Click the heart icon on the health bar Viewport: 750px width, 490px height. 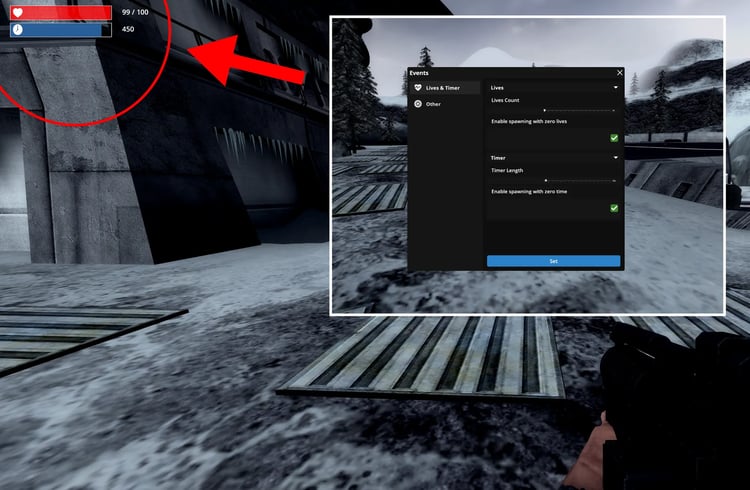tap(18, 12)
